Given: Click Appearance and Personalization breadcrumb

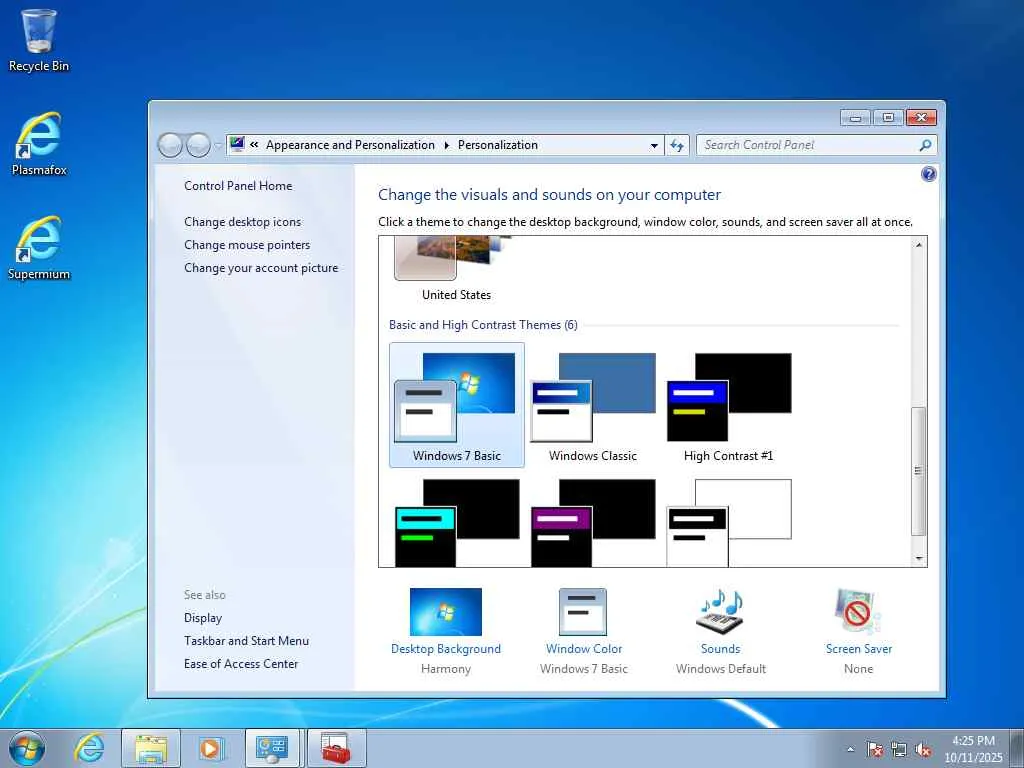Looking at the screenshot, I should click(350, 145).
